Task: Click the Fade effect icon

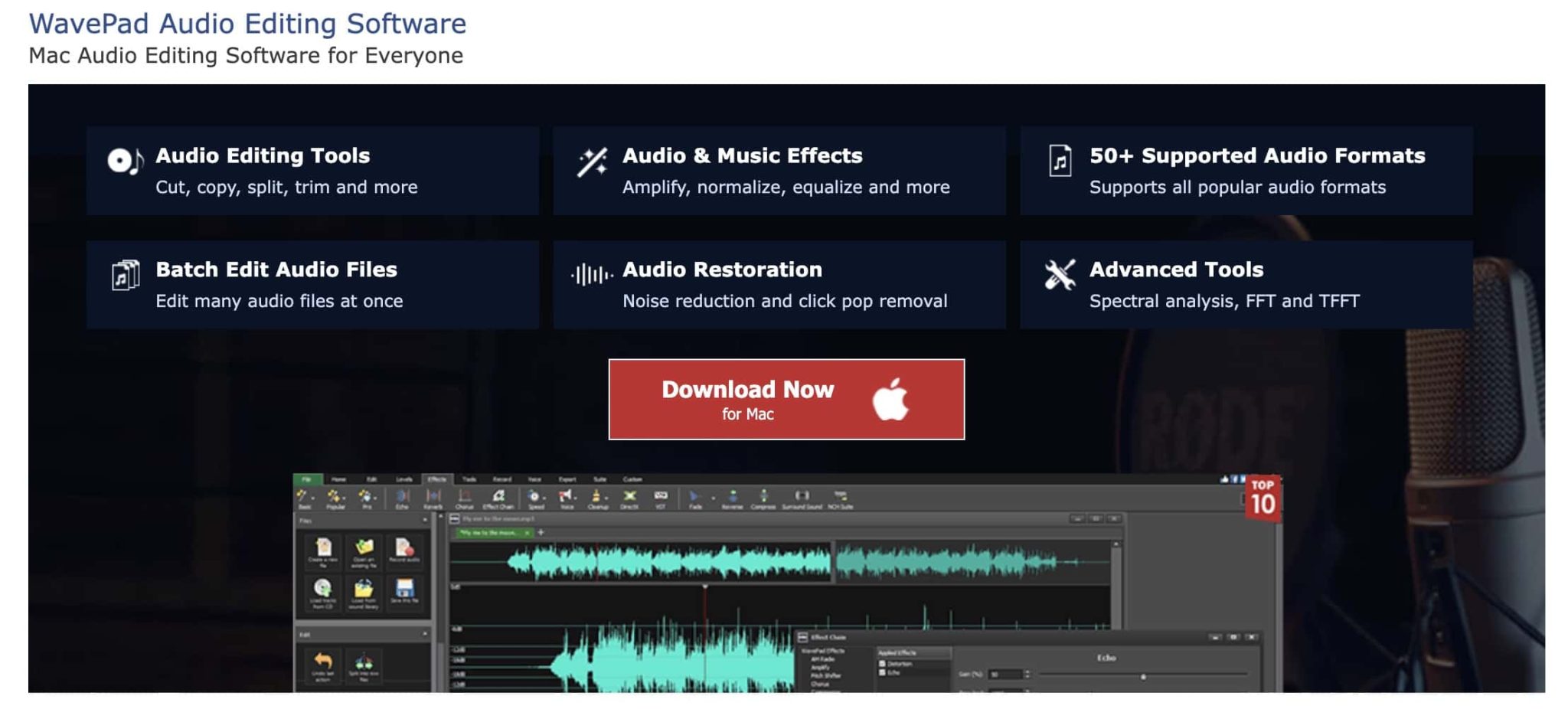Action: 694,498
